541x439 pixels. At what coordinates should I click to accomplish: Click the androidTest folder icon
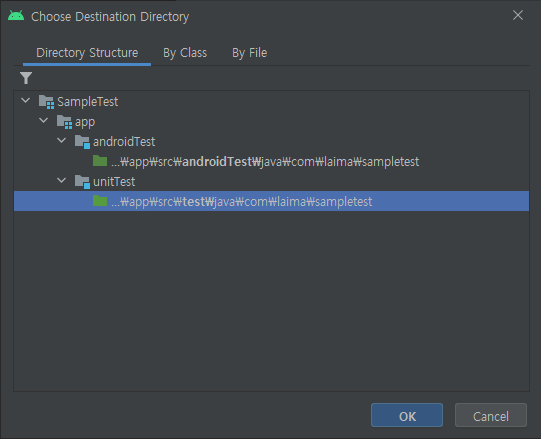click(x=82, y=142)
